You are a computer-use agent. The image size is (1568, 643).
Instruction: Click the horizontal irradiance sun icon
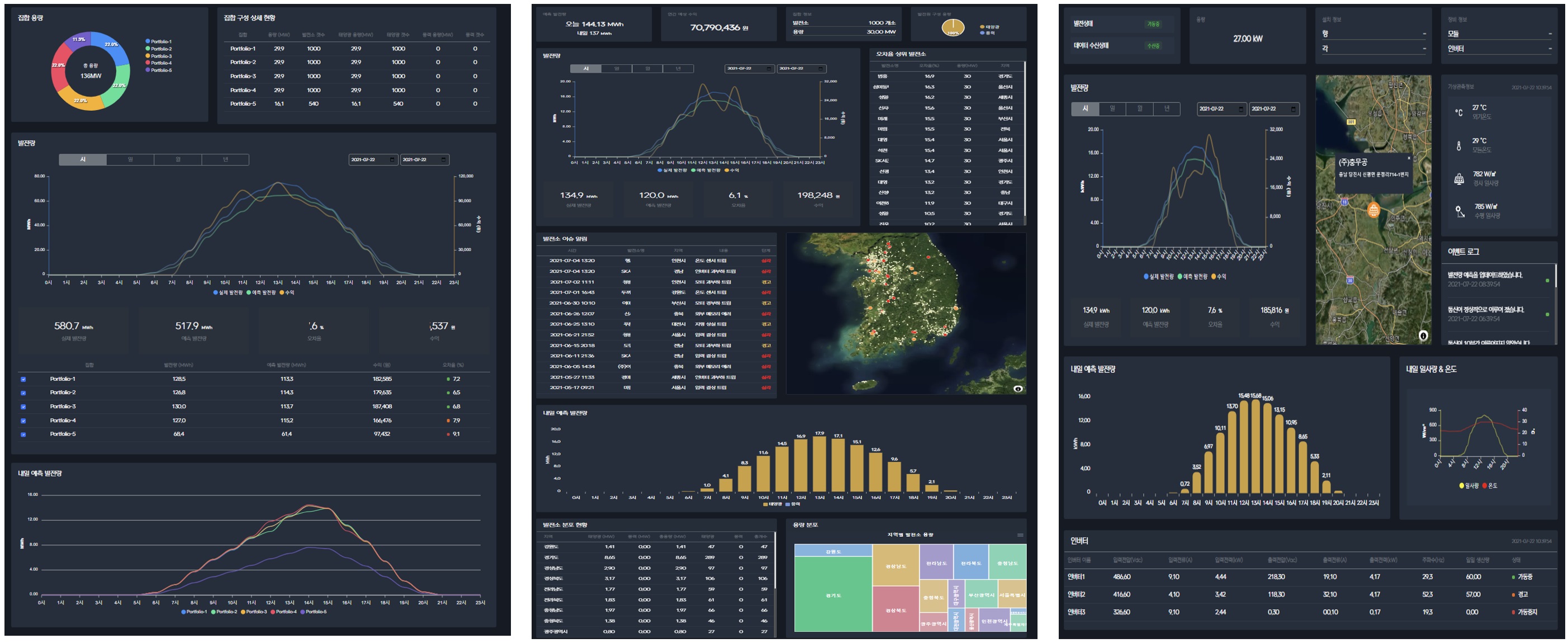coord(1459,211)
